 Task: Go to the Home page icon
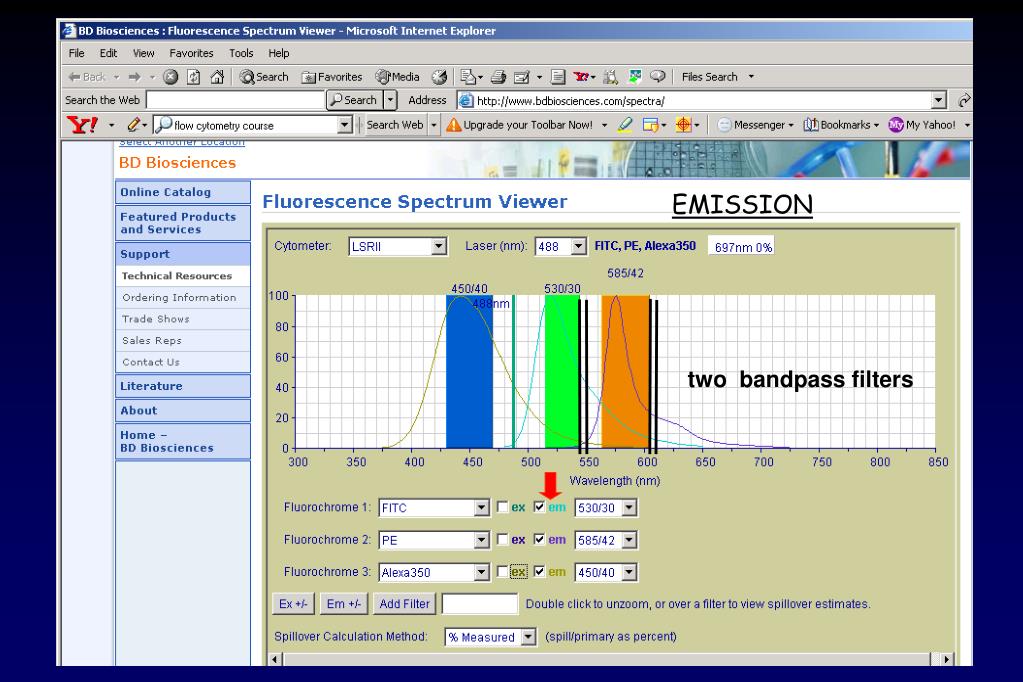tap(217, 77)
